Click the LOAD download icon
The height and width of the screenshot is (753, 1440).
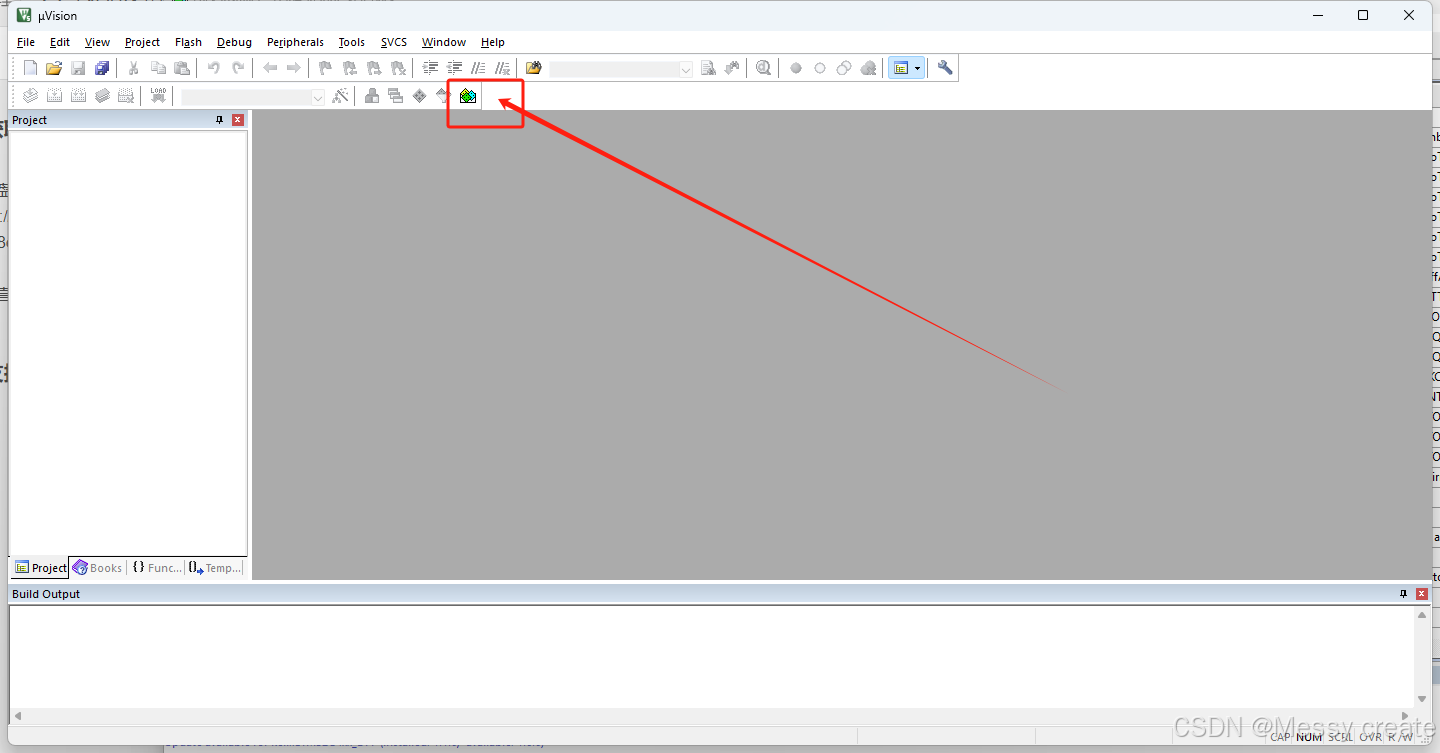point(158,96)
